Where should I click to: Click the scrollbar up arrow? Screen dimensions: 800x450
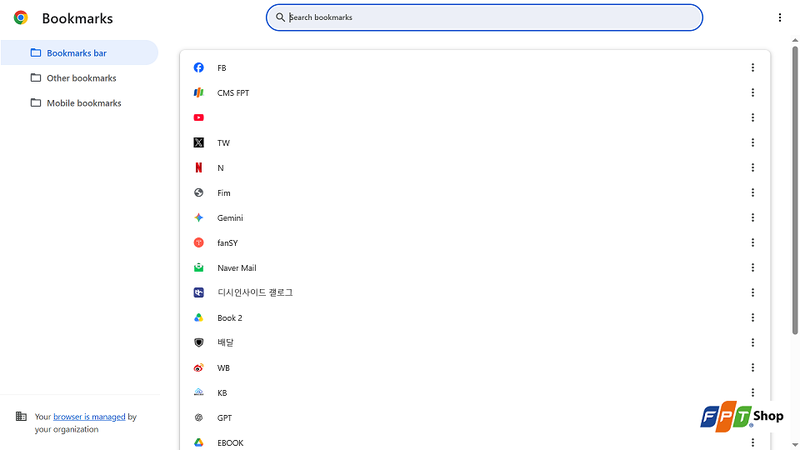coord(795,40)
